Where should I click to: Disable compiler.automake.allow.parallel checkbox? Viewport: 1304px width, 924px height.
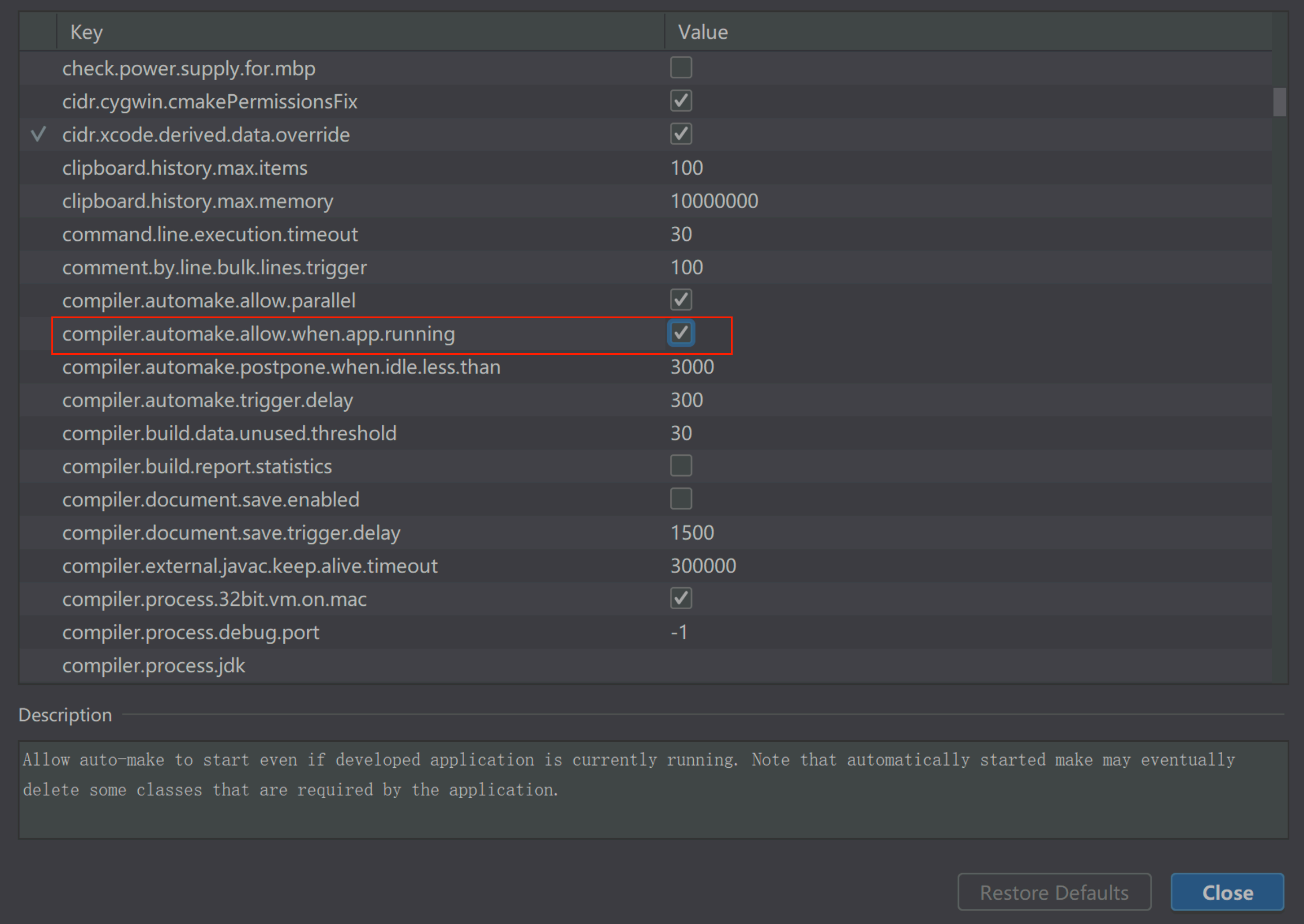point(680,300)
